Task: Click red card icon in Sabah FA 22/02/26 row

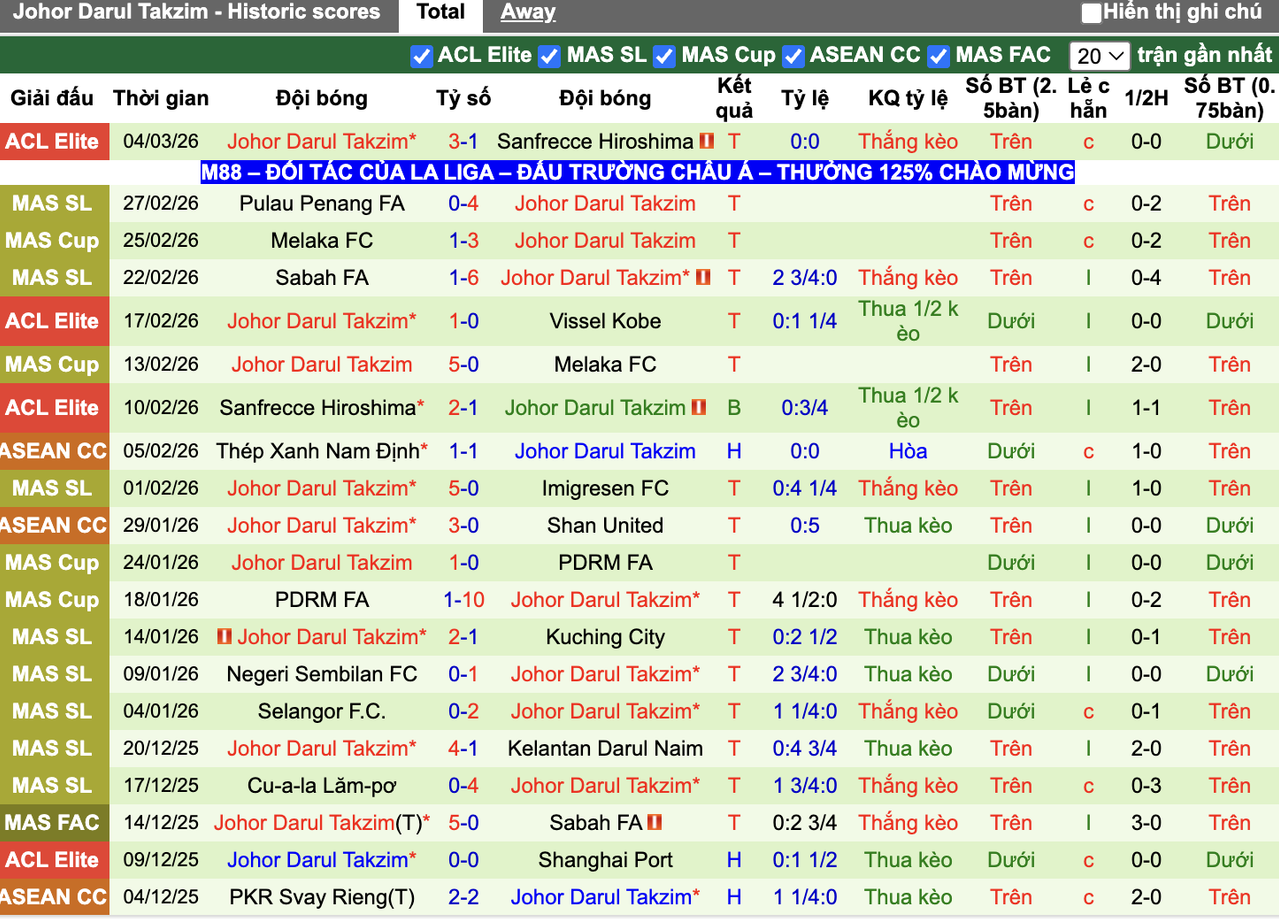Action: (x=703, y=277)
